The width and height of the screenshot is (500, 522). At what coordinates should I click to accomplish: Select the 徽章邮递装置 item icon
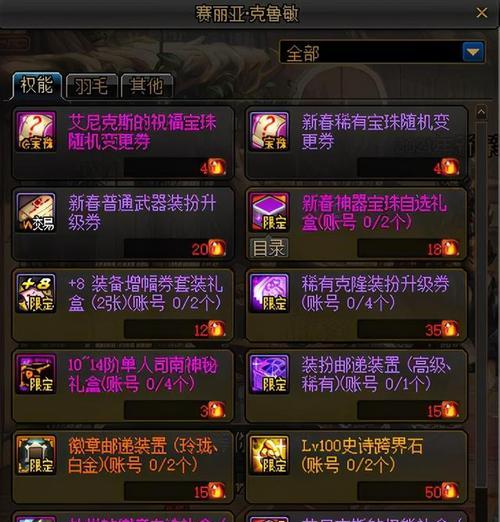pyautogui.click(x=36, y=455)
